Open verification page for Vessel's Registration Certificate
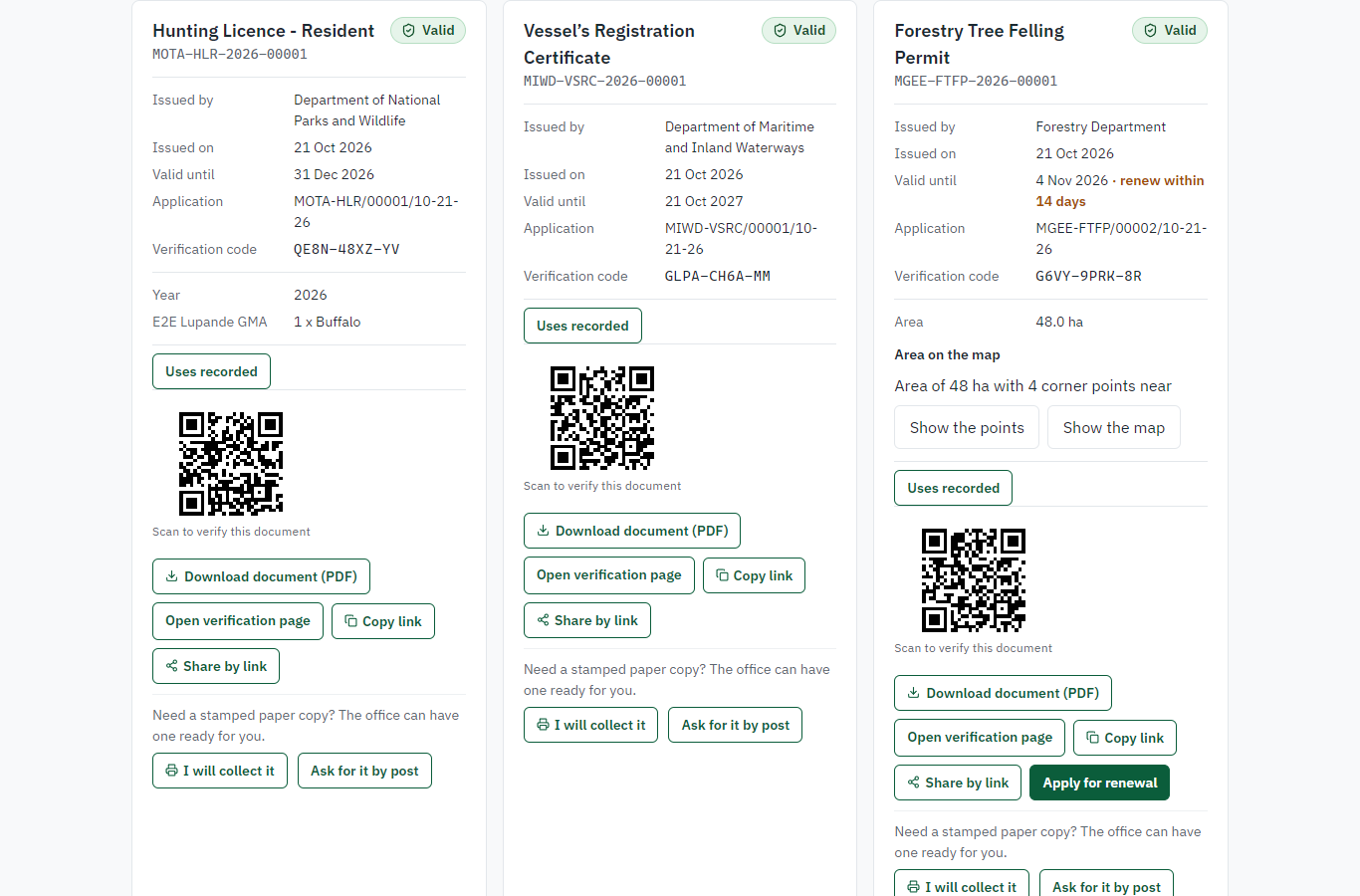This screenshot has height=896, width=1360. click(609, 575)
